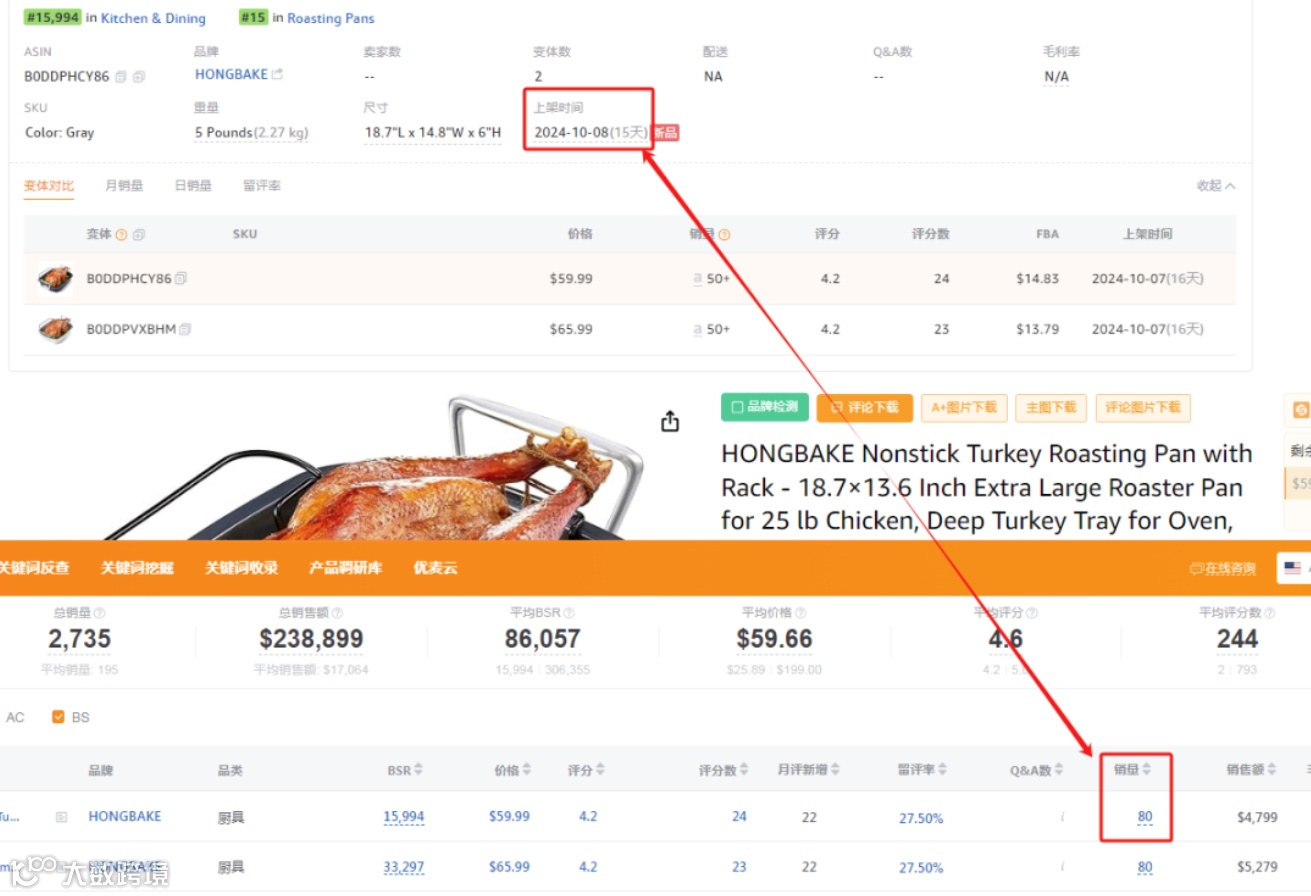Click help icon beside 平均评分数
This screenshot has width=1311, height=896.
(1268, 613)
